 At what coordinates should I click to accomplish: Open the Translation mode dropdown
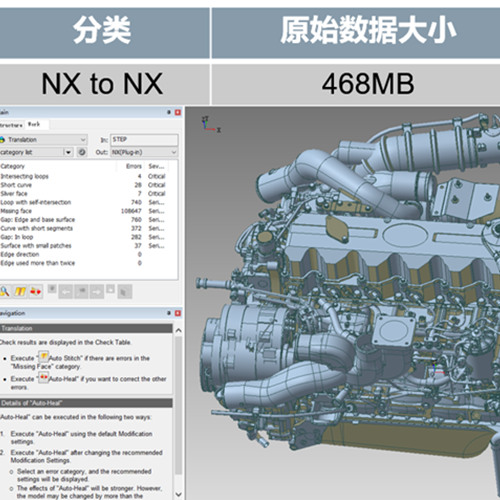point(43,139)
